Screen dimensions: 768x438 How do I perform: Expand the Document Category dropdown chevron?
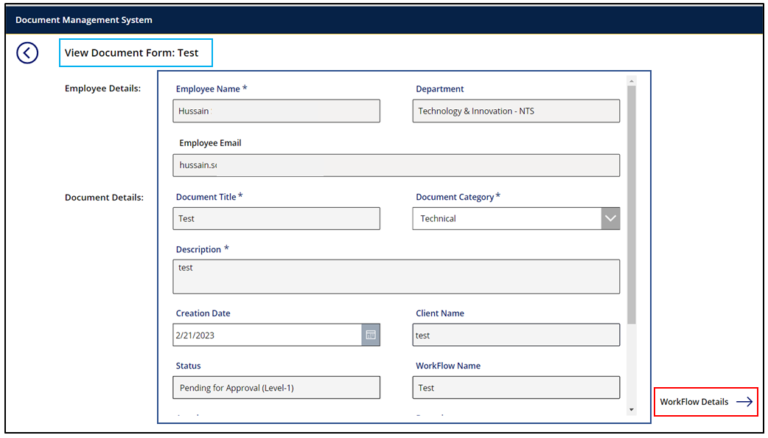[x=610, y=219]
